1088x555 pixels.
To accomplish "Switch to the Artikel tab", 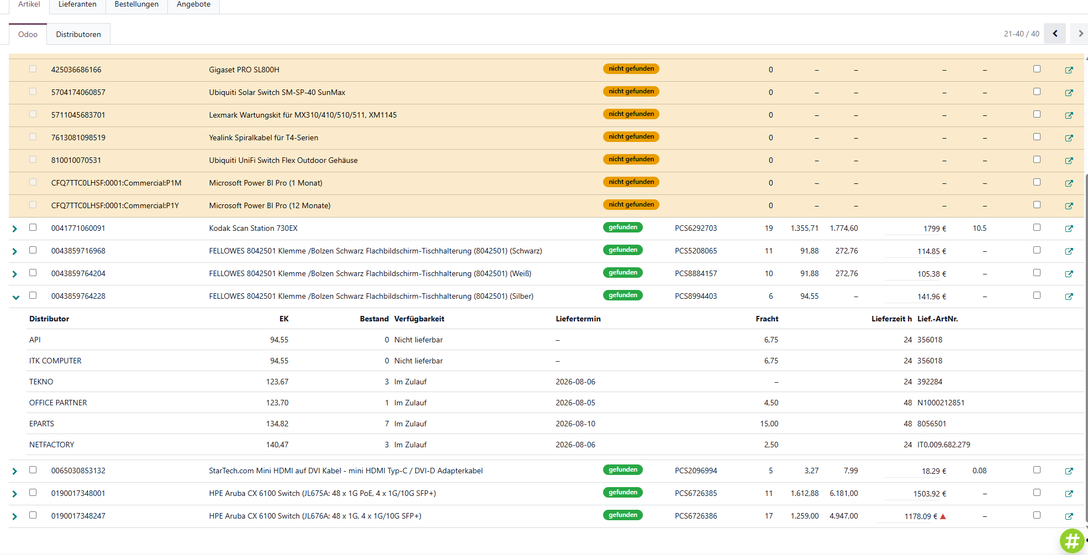I will click(28, 5).
